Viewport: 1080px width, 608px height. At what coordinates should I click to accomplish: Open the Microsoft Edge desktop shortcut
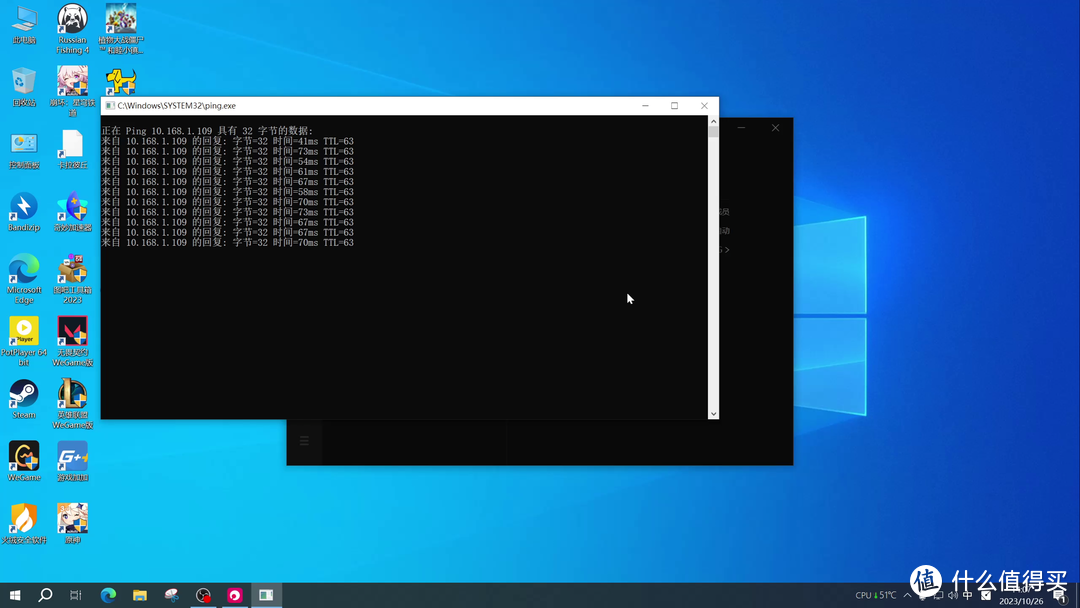pyautogui.click(x=24, y=270)
